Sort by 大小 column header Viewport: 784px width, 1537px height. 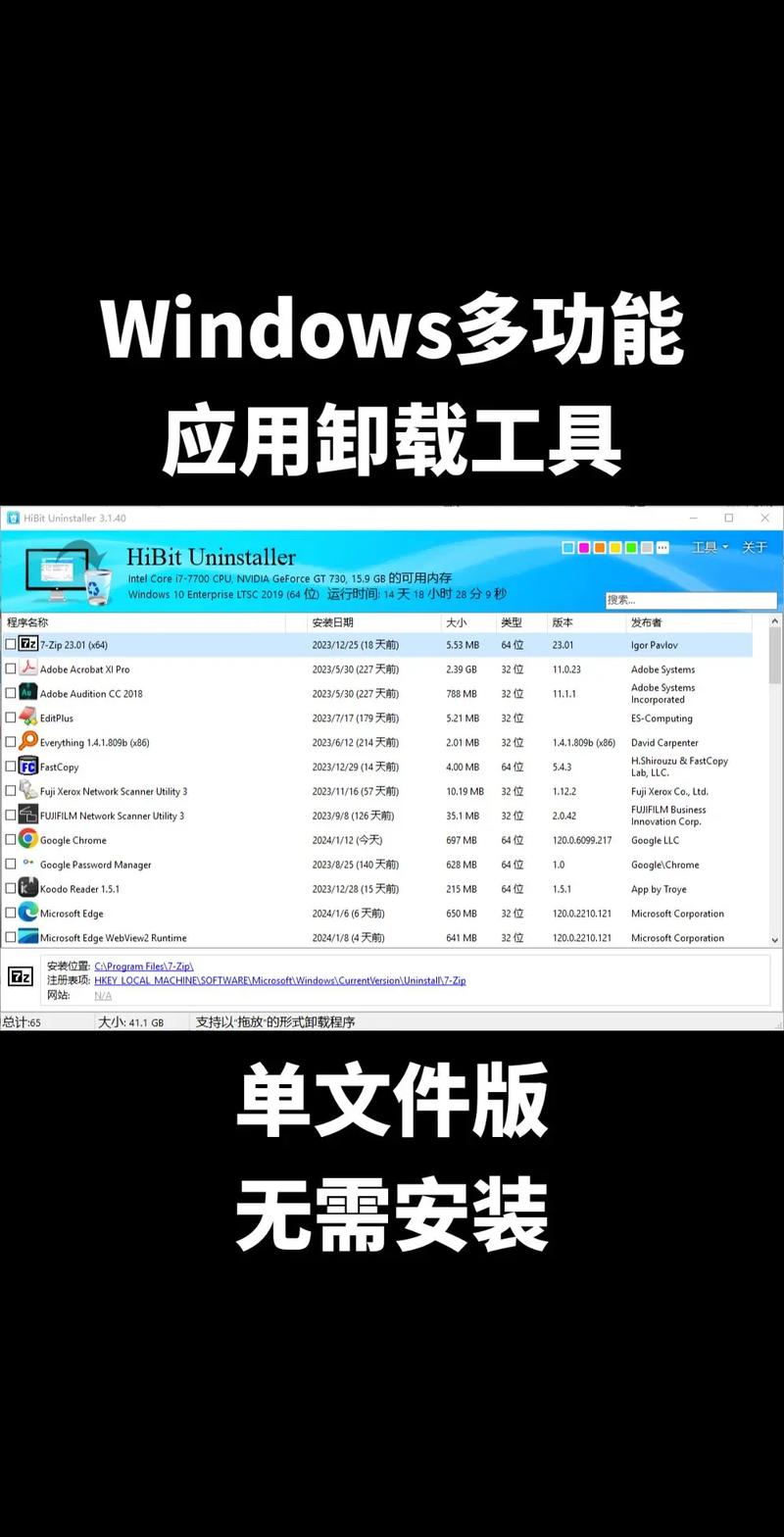(469, 622)
